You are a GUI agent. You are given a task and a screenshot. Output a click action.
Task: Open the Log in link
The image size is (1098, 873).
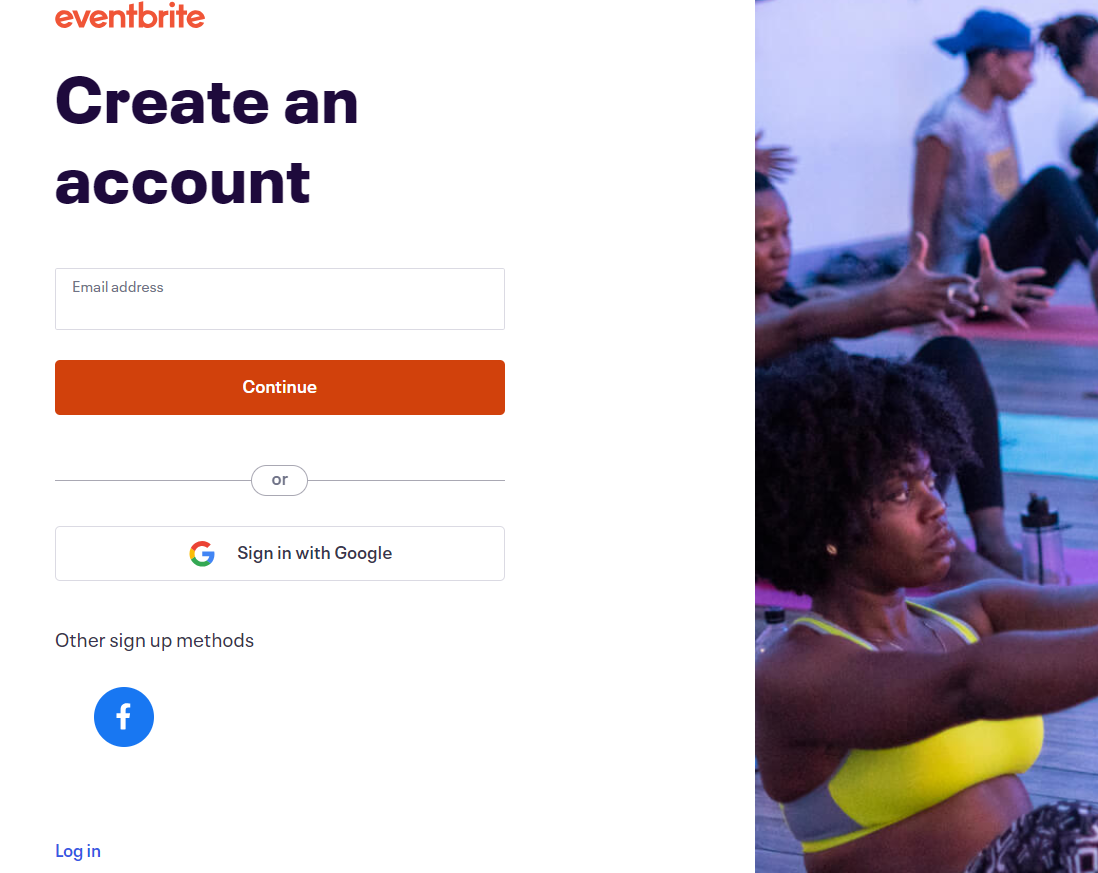point(78,851)
